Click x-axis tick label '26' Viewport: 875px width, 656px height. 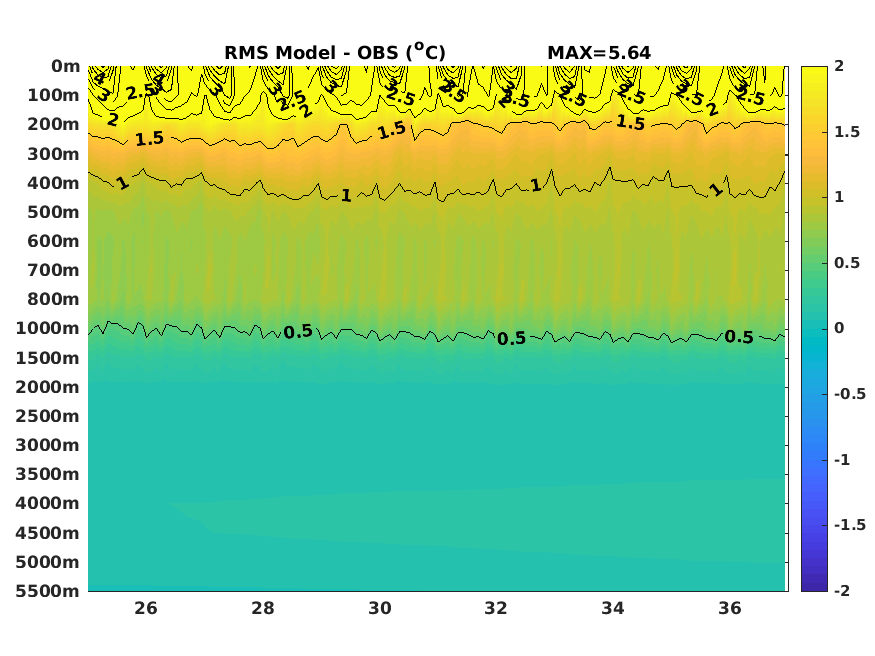point(146,608)
